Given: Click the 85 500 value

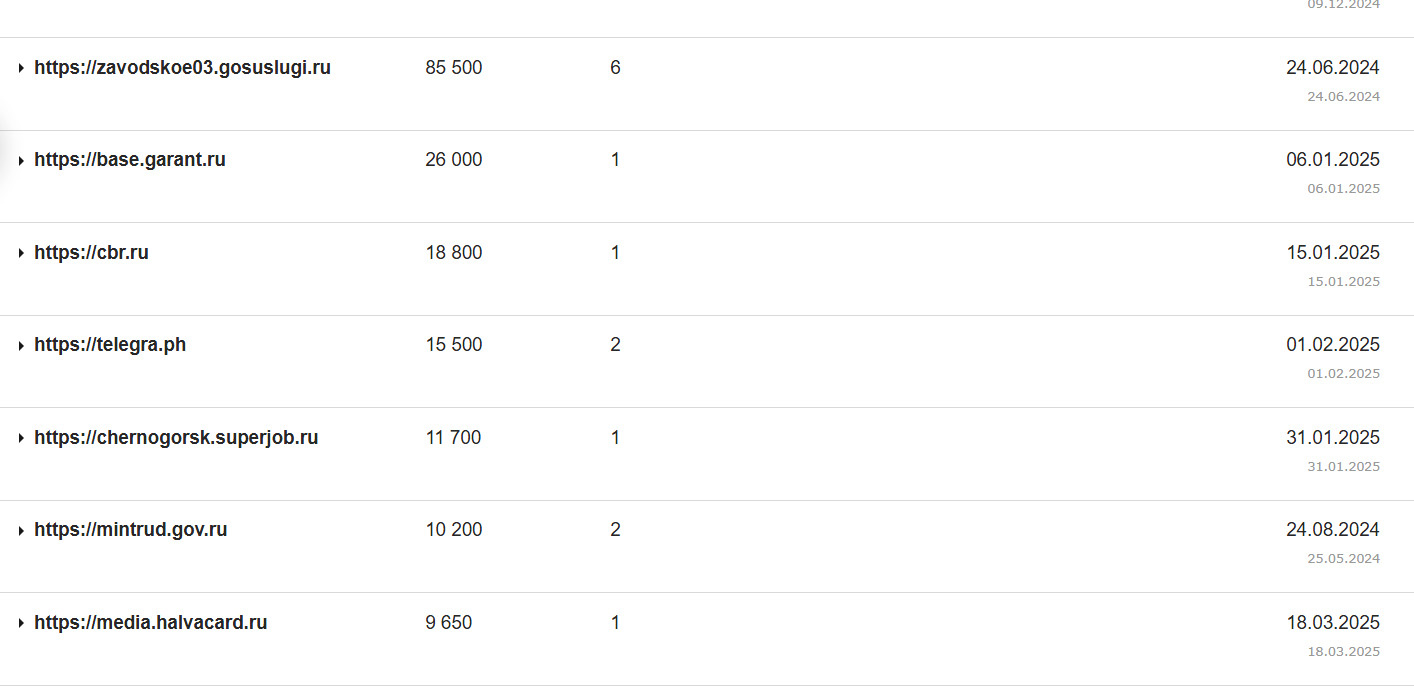Looking at the screenshot, I should [x=453, y=68].
